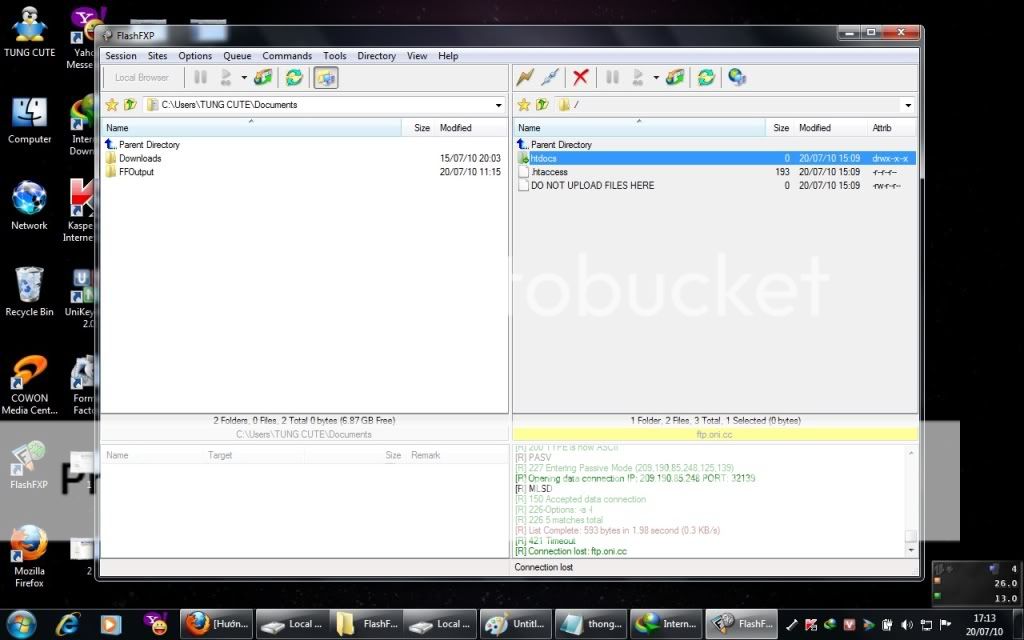
Task: Toggle the highlighted local browser switch icon
Action: [326, 77]
